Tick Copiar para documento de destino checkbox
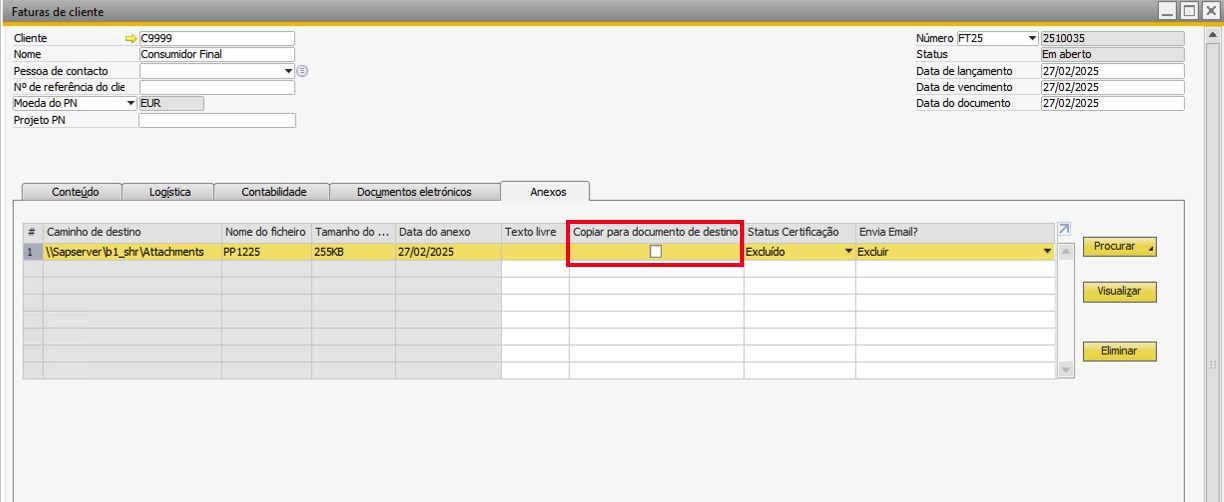The width and height of the screenshot is (1224, 502). click(656, 252)
